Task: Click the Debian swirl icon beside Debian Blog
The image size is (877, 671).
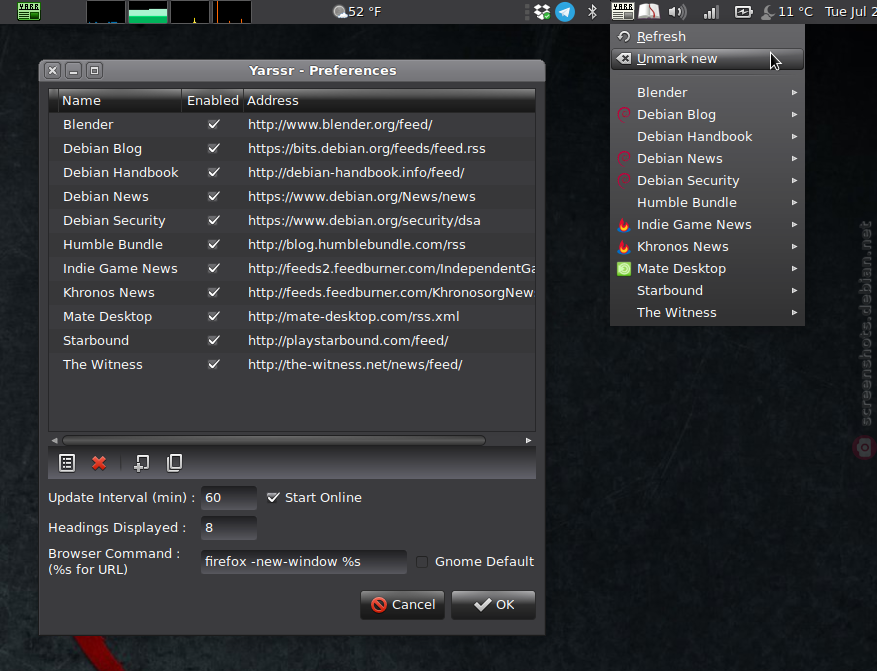Action: click(x=624, y=115)
